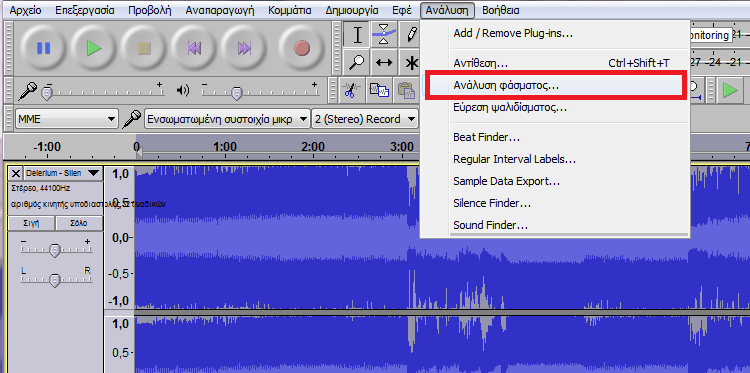Viewport: 750px width, 373px height.
Task: Open the Αναπαραγωγή menu
Action: click(x=220, y=10)
